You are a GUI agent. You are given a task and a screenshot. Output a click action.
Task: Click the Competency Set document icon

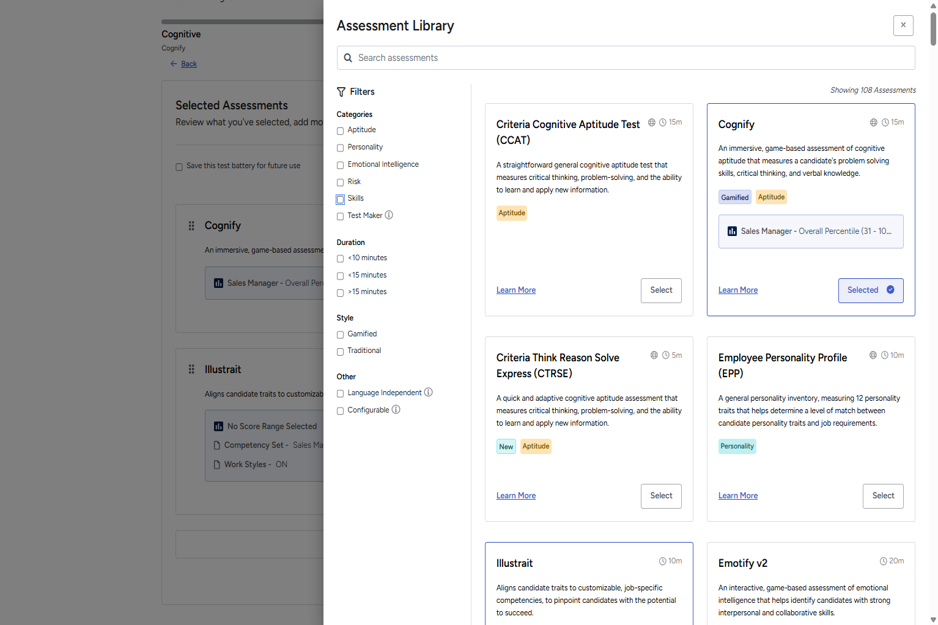(217, 446)
